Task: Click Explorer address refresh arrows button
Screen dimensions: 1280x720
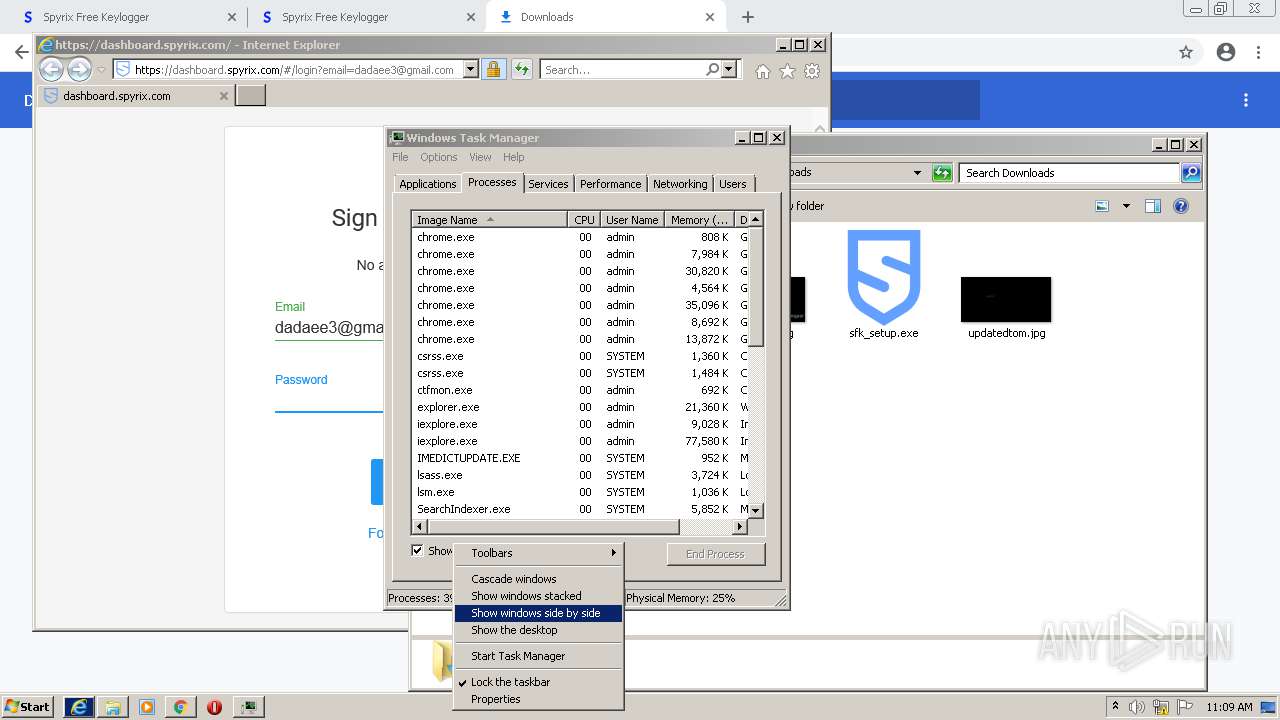Action: (942, 173)
